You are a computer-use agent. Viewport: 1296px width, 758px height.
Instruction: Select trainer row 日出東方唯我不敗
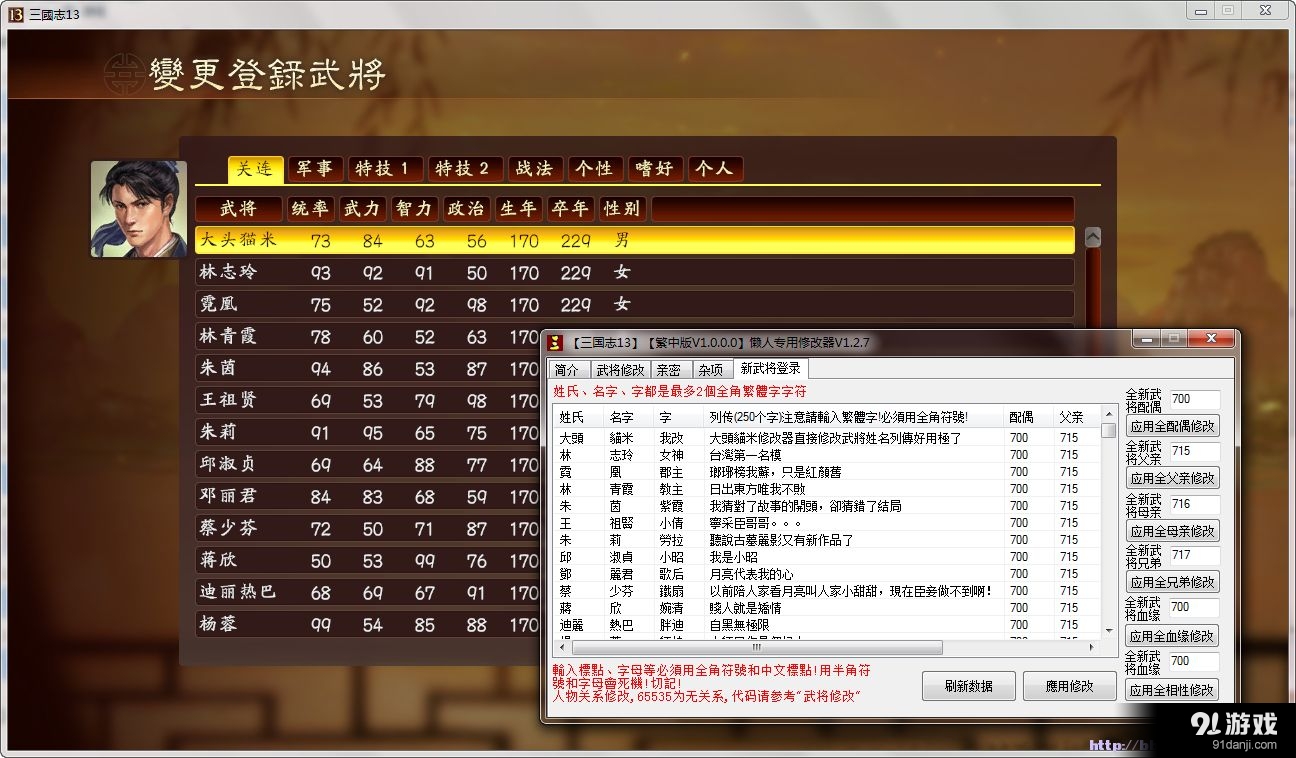pos(827,489)
